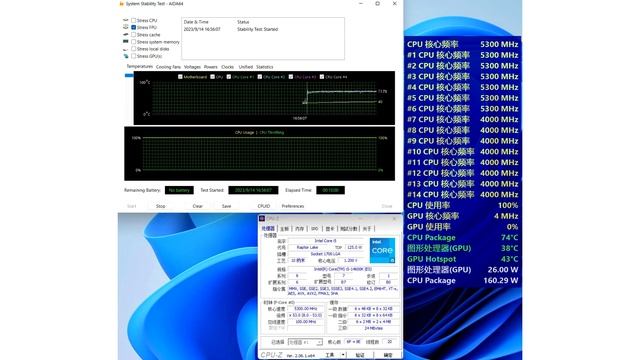Click the 确定 button in CPU-Z

[388, 355]
